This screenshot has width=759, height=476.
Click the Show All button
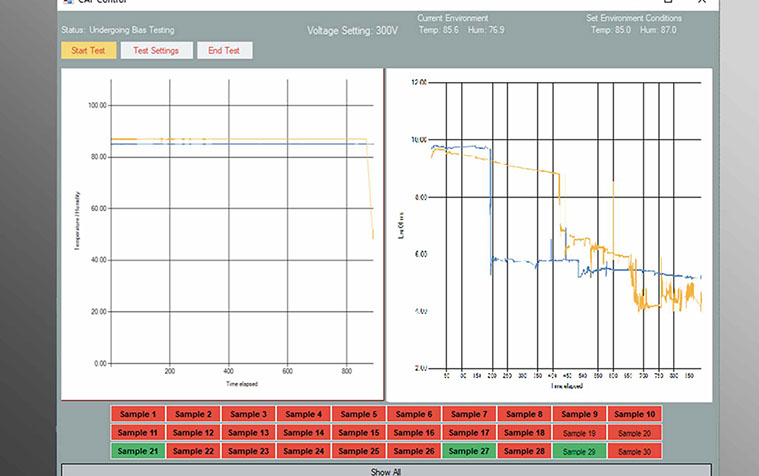pos(385,470)
